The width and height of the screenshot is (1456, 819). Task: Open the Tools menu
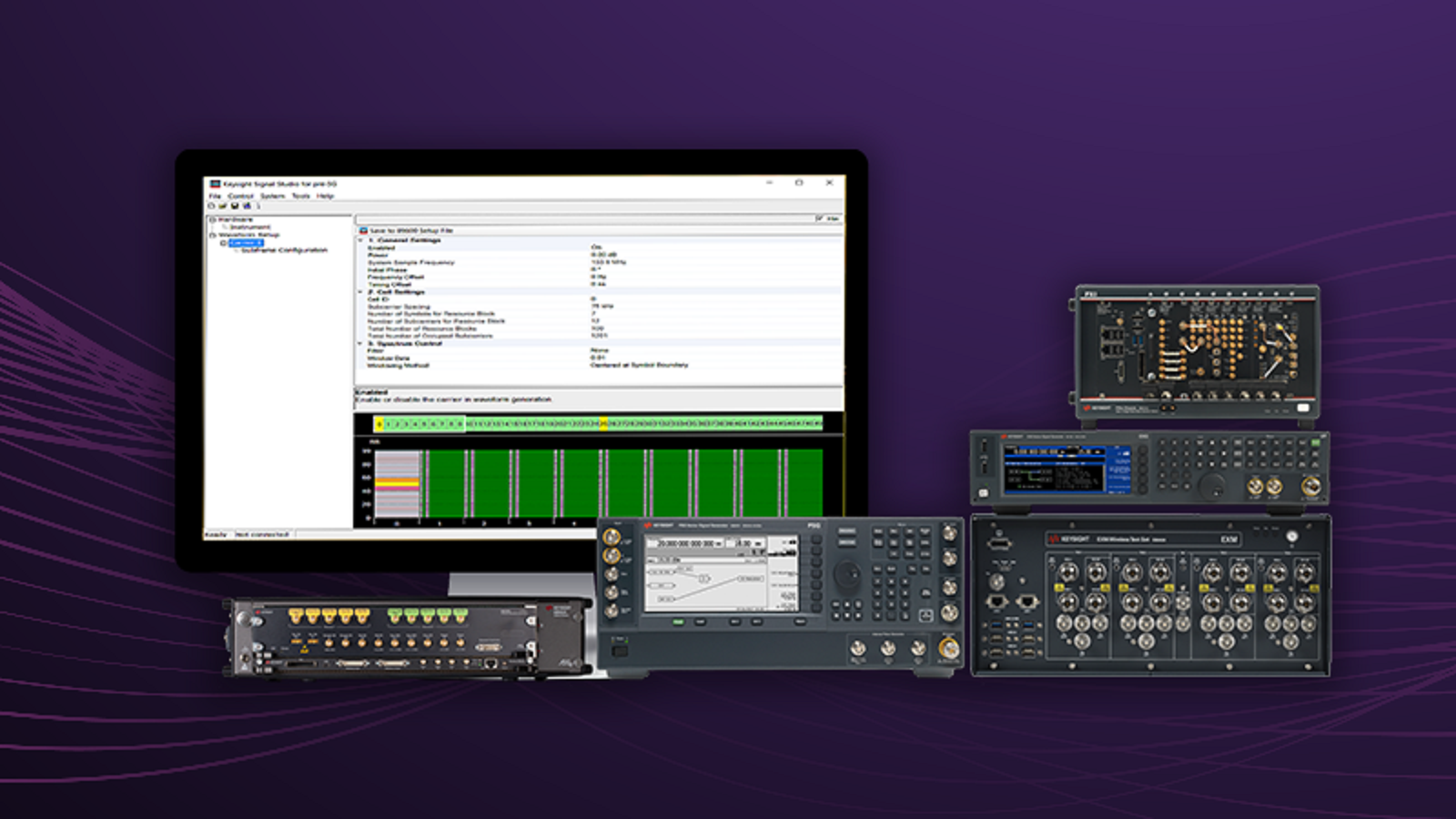coord(300,196)
